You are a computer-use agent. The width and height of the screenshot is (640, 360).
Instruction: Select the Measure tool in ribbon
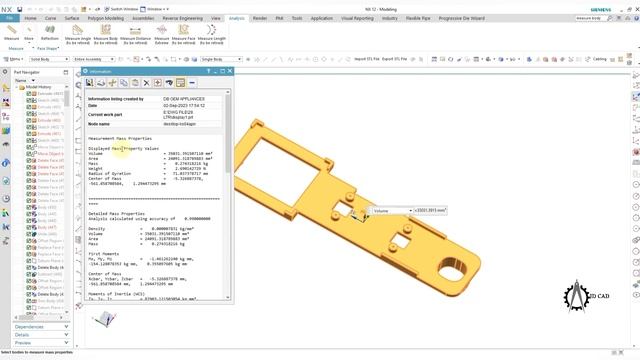pyautogui.click(x=11, y=32)
